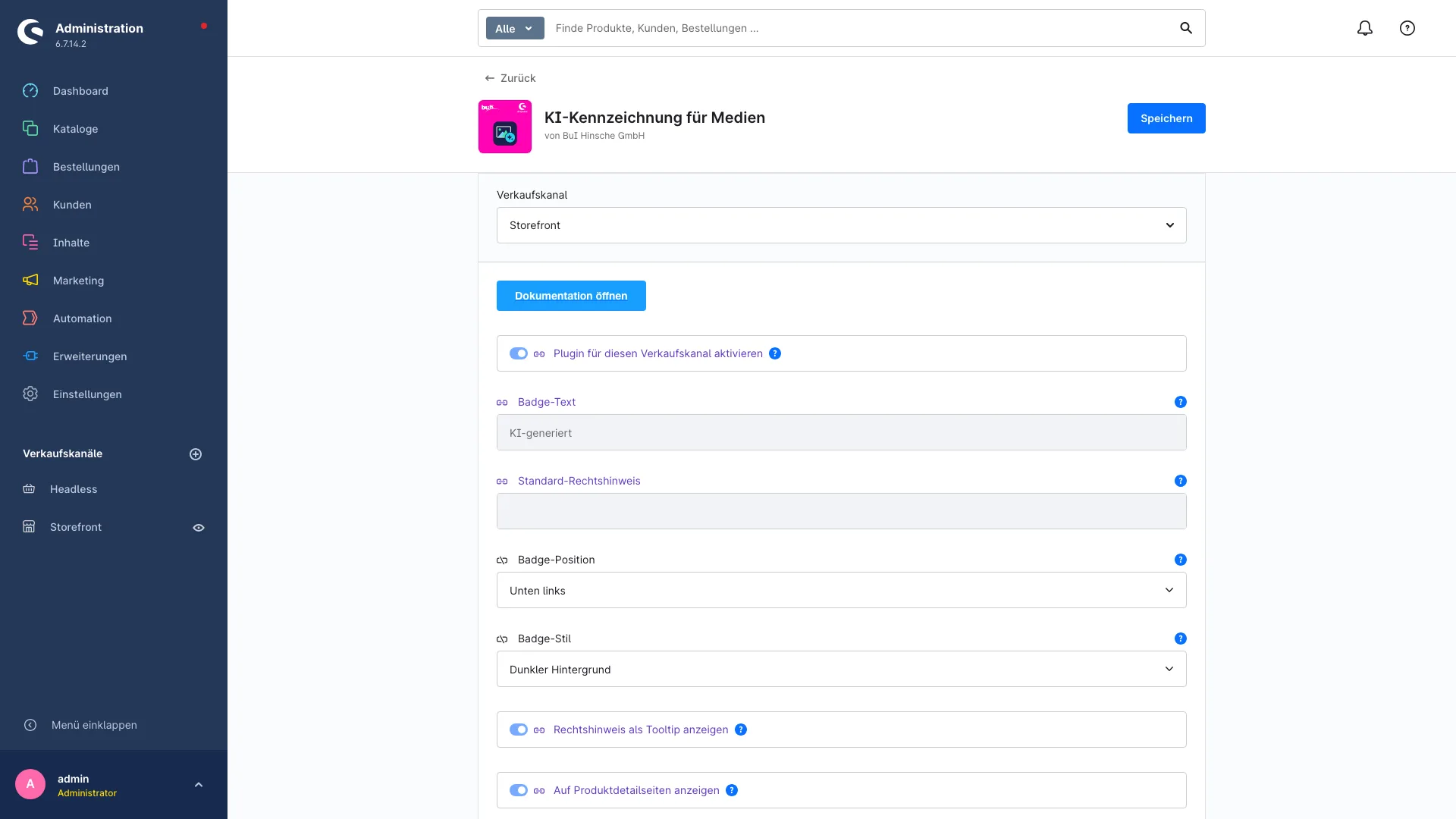
Task: Click the Badge-Stil help icon
Action: pyautogui.click(x=1181, y=639)
